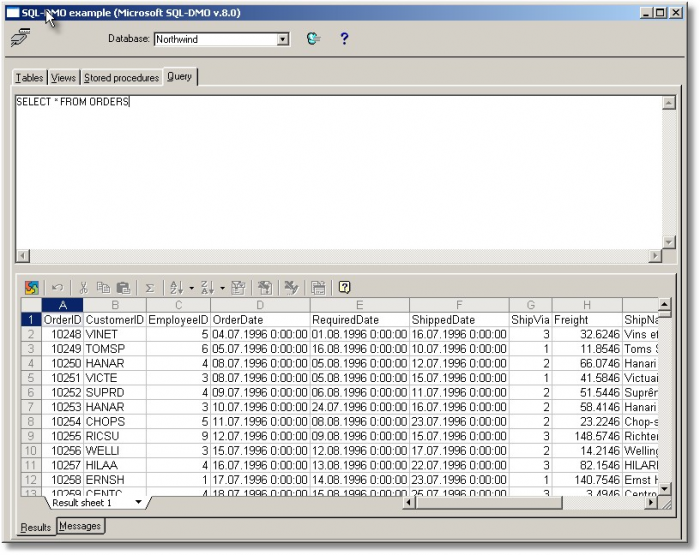This screenshot has width=700, height=555.
Task: Click the spreadsheet horizontal scroll left arrow
Action: click(x=408, y=503)
